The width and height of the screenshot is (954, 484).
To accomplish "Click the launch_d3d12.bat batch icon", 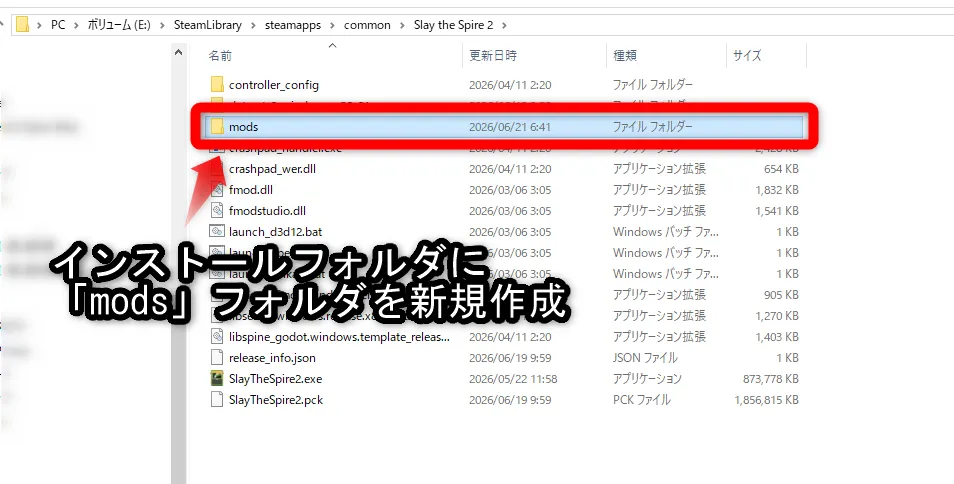I will pyautogui.click(x=217, y=232).
